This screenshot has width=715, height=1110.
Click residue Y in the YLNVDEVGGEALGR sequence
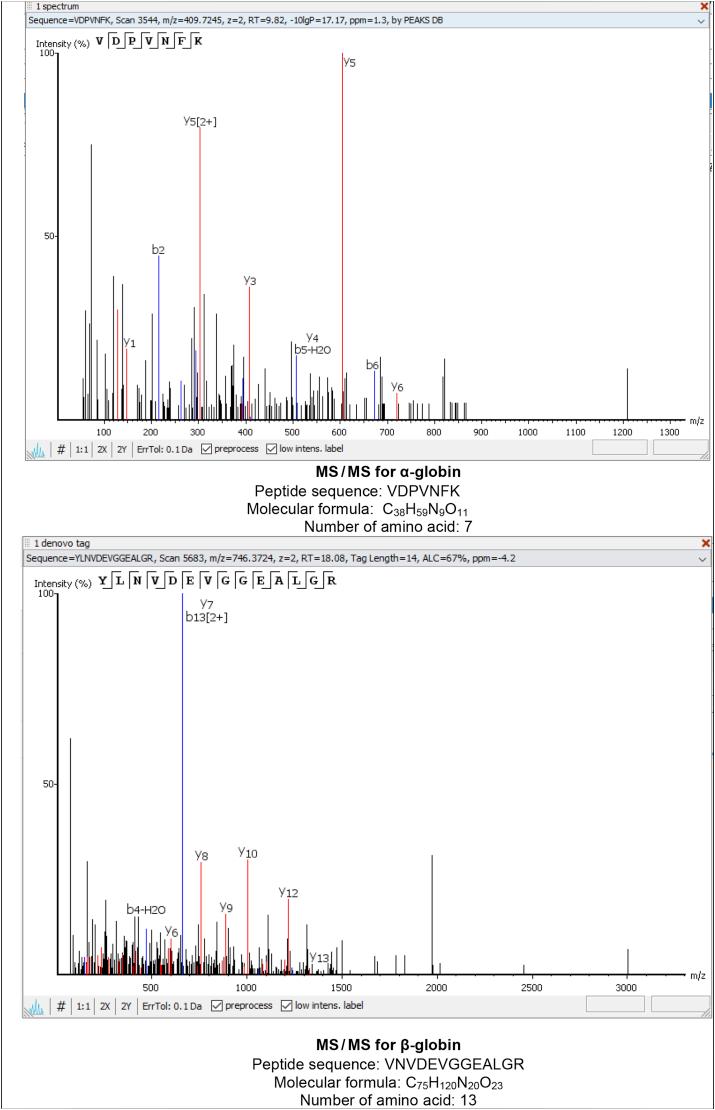(103, 580)
